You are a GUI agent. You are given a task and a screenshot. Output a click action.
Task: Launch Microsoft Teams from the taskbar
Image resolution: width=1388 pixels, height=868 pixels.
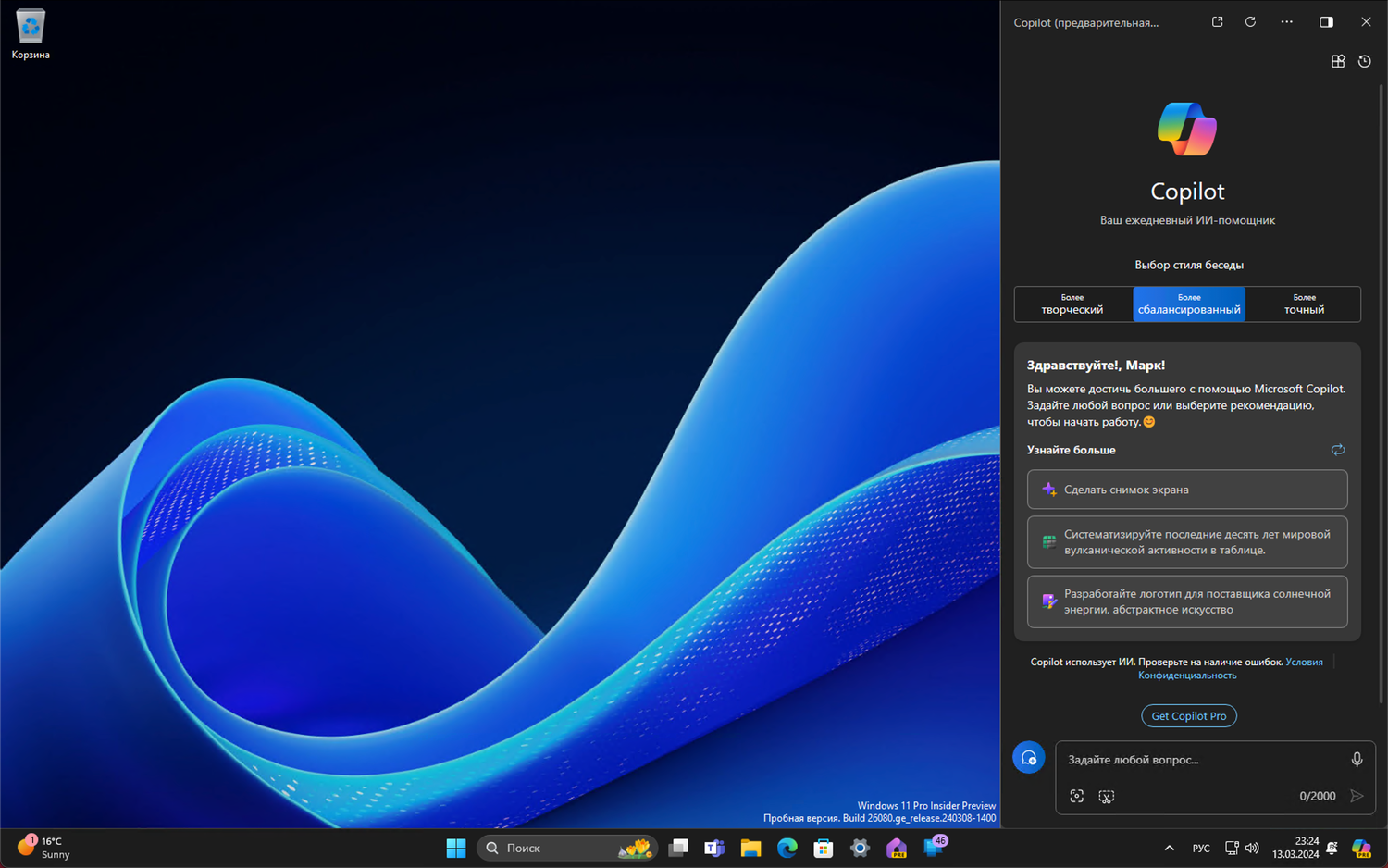pos(714,848)
